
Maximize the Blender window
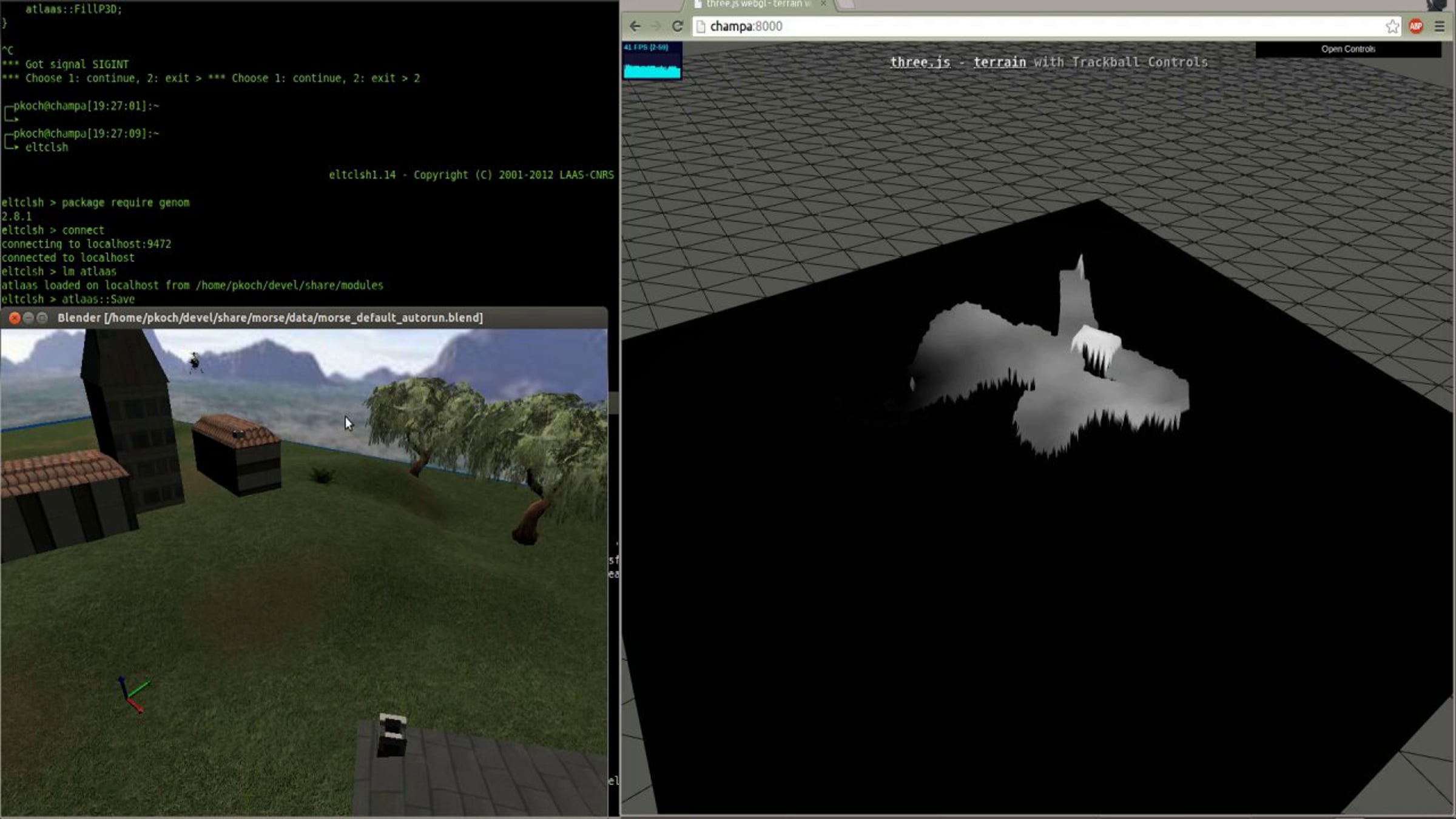tap(42, 318)
